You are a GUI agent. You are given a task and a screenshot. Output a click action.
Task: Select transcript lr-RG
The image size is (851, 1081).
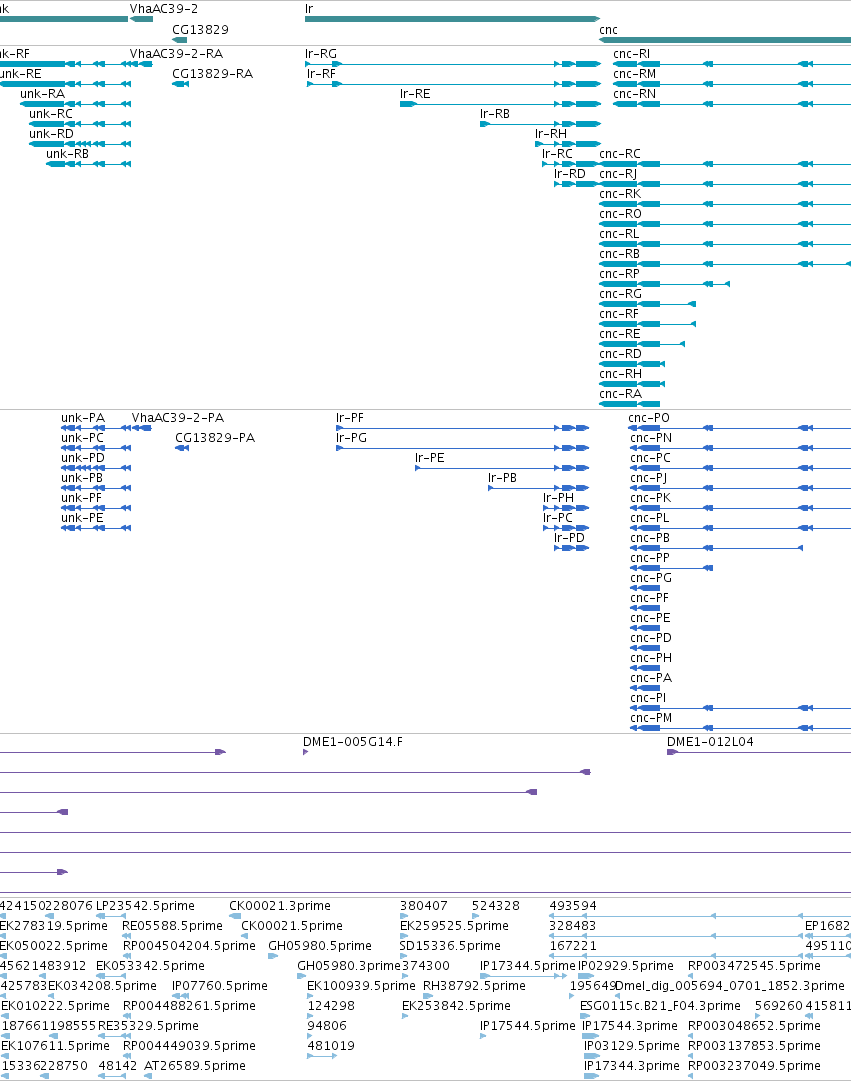tap(321, 54)
